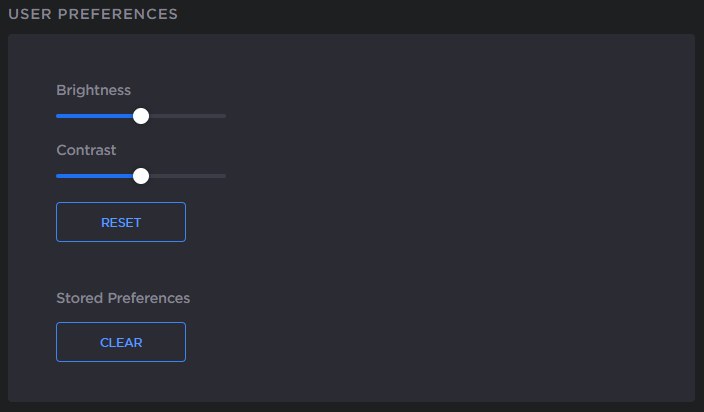
Task: Click the USER PREFERENCES section heading
Action: tap(93, 14)
